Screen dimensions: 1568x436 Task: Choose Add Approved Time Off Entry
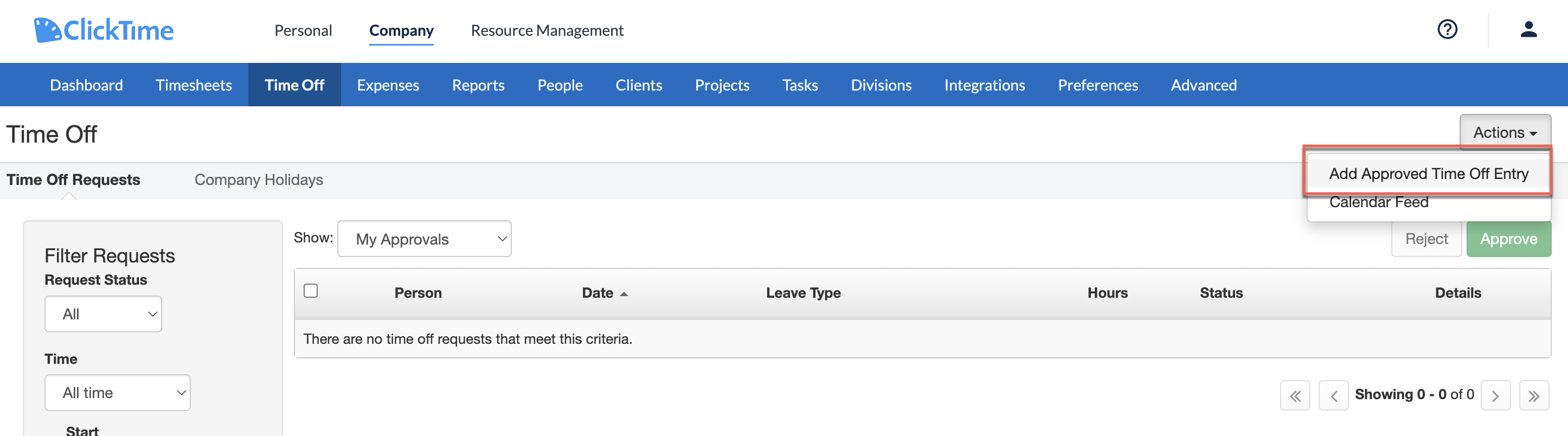1428,174
